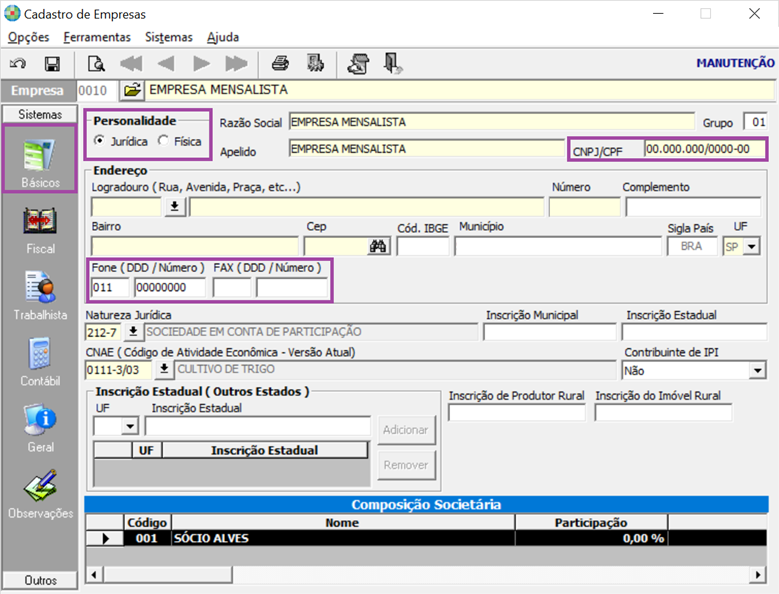Click the save floppy disk icon
The image size is (779, 594).
[x=52, y=64]
